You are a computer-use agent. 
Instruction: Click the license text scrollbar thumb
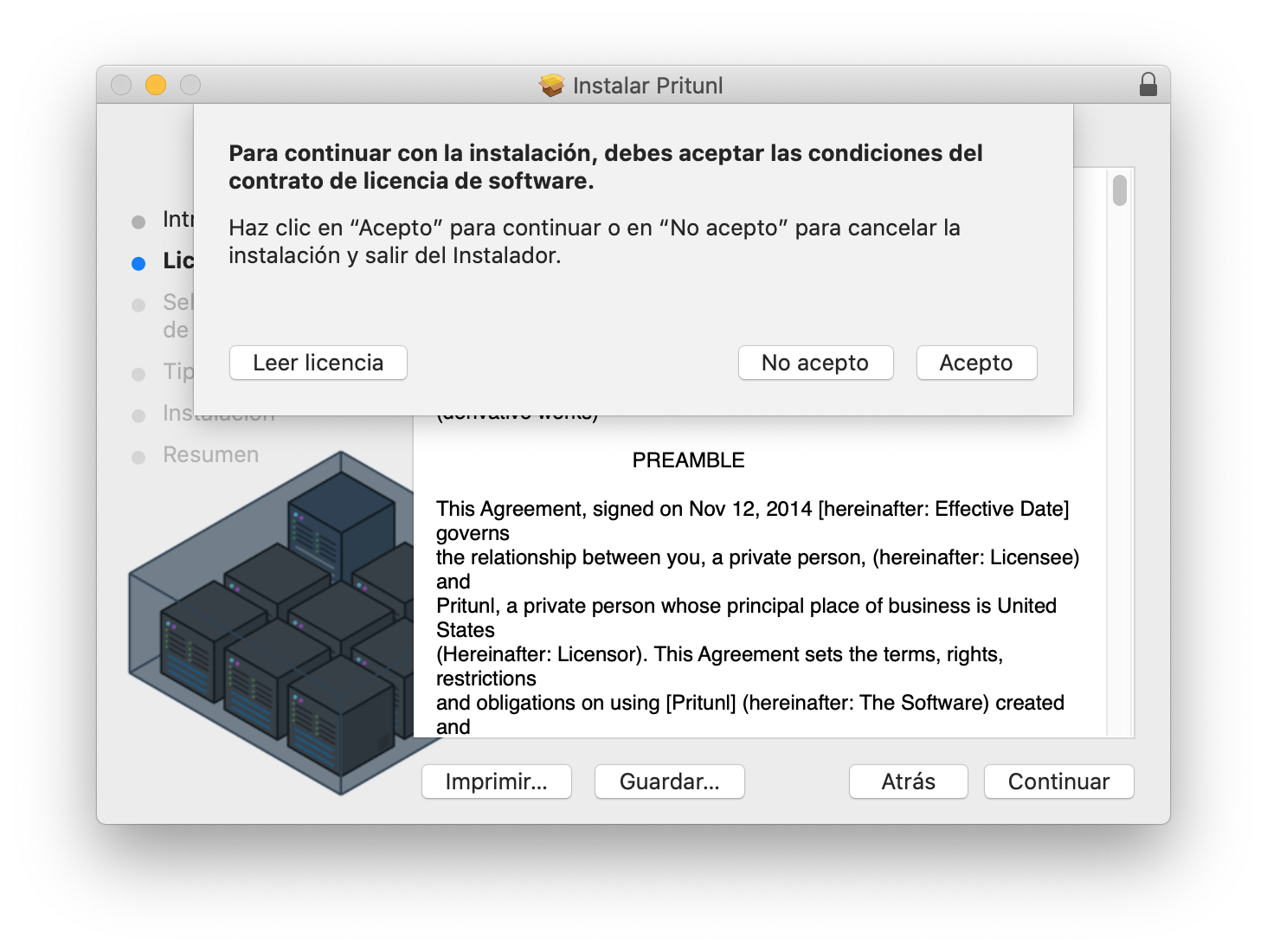pos(1120,190)
